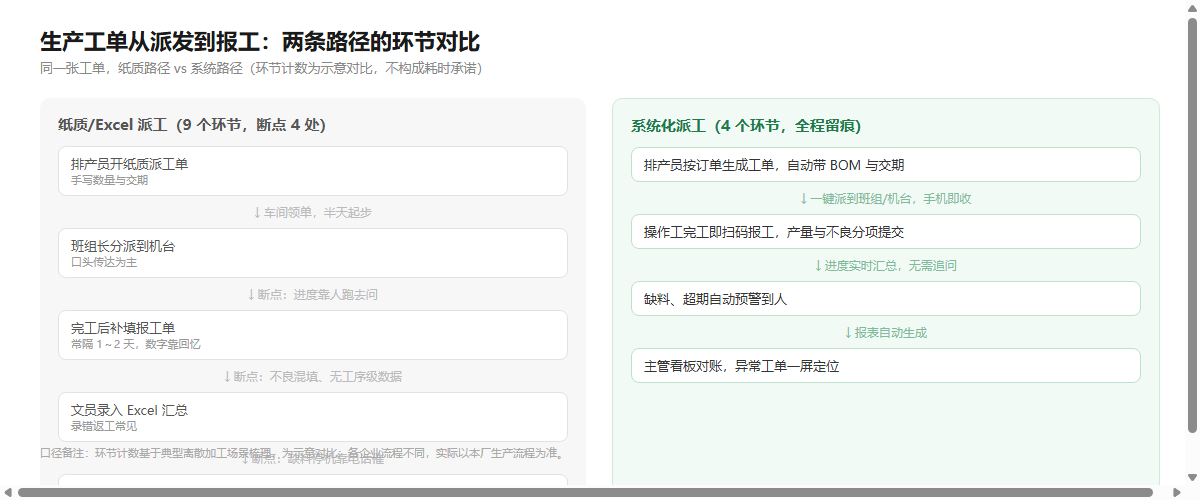The height and width of the screenshot is (500, 1200).
Task: Select the card 缺料、超期自动预警到人
Action: pos(886,299)
